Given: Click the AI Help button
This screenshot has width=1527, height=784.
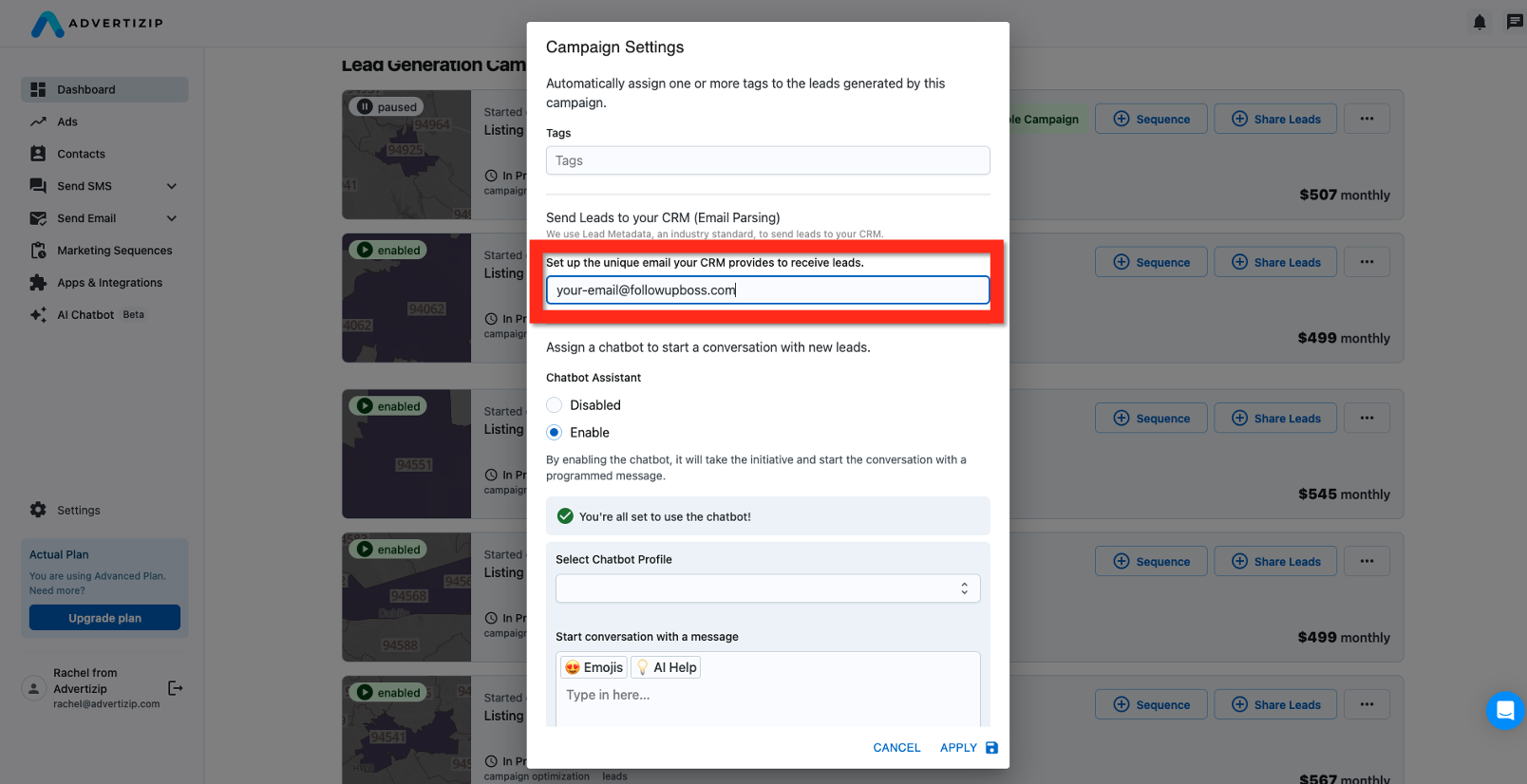Looking at the screenshot, I should click(x=666, y=667).
